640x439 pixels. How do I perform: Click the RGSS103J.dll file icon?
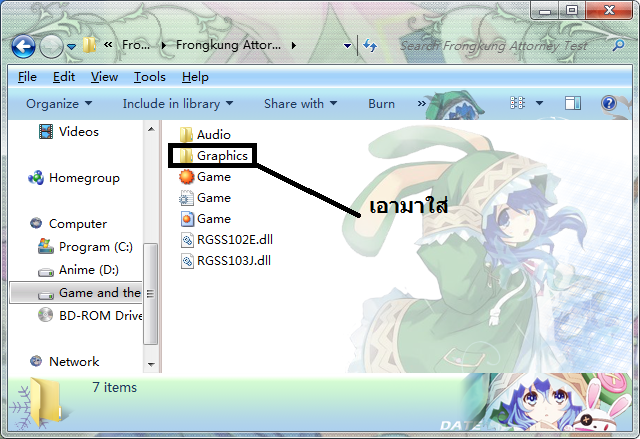tap(187, 261)
